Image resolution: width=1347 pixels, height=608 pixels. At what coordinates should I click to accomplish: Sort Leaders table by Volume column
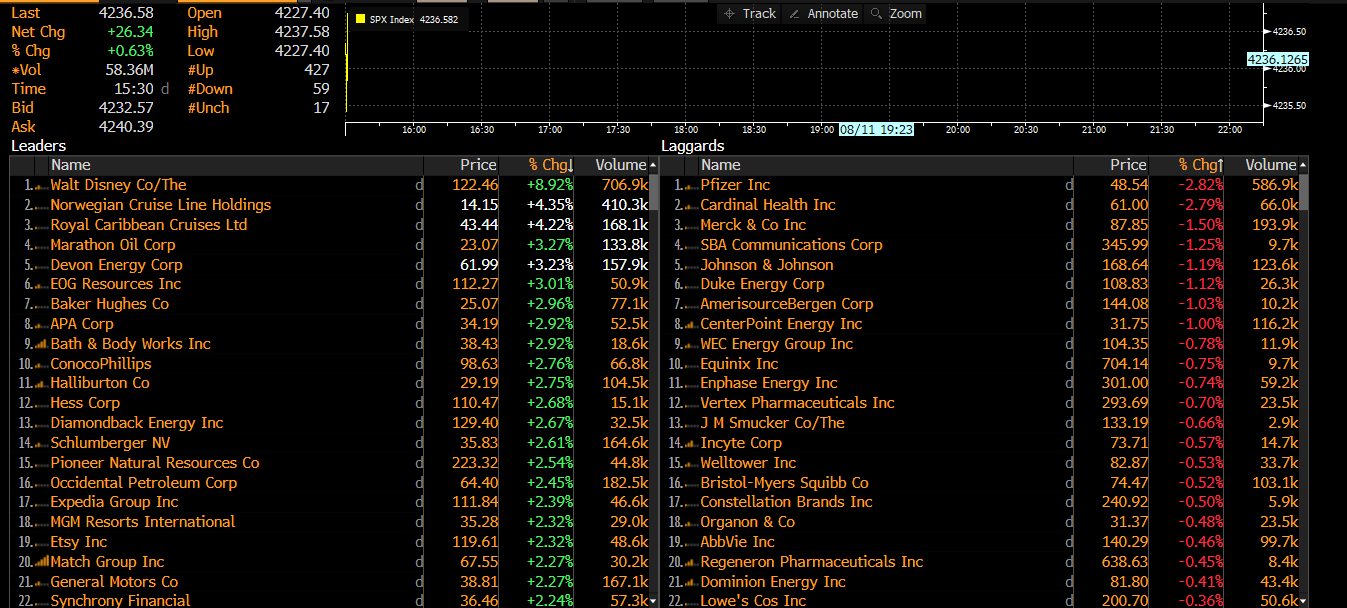pyautogui.click(x=621, y=165)
